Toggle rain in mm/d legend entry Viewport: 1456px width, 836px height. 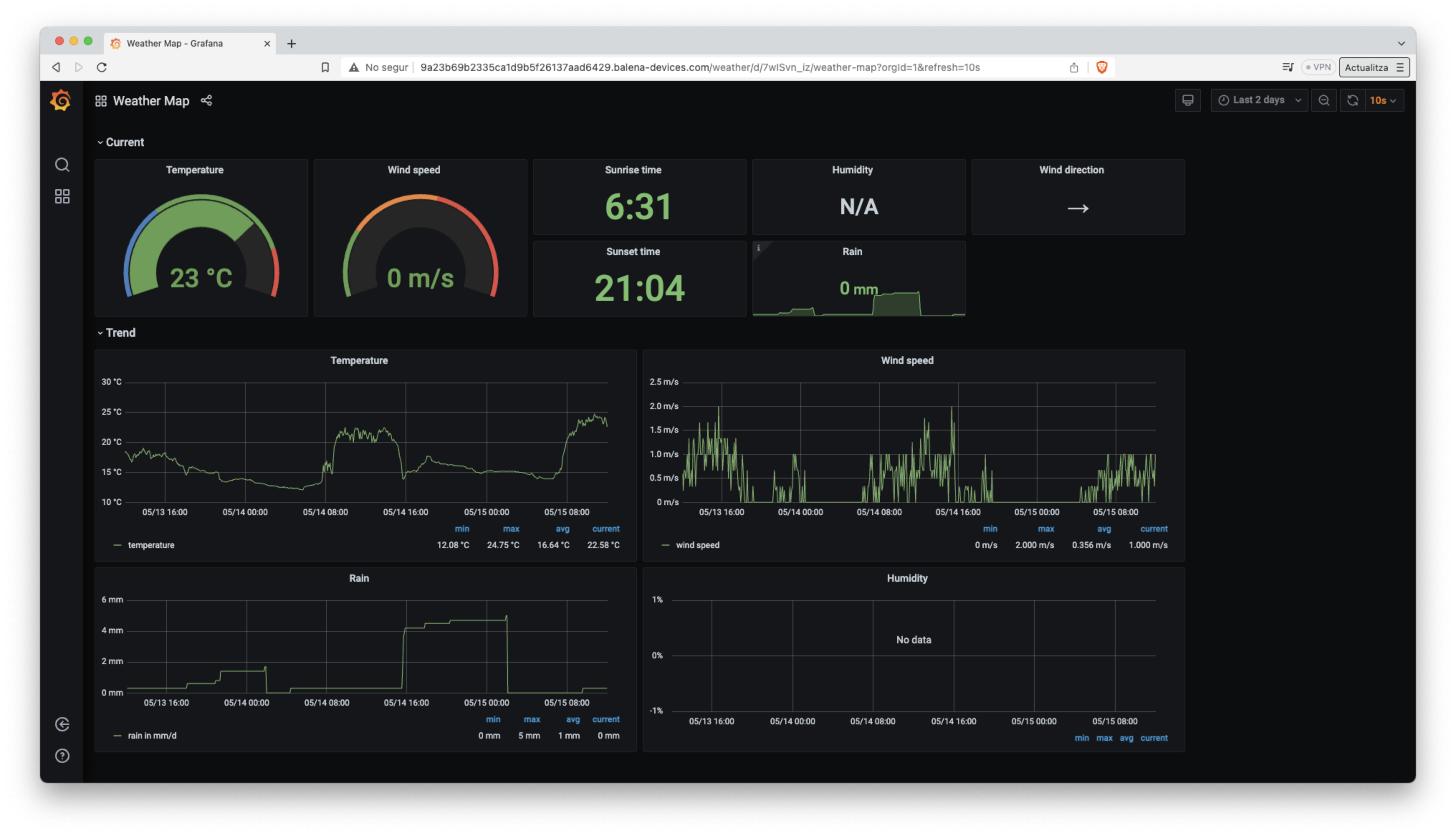point(152,735)
